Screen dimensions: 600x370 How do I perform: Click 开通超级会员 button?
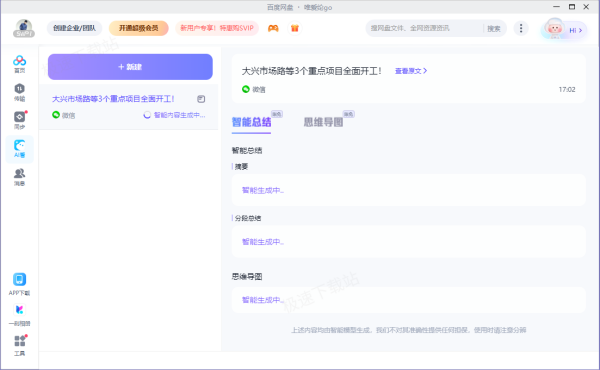pyautogui.click(x=139, y=28)
